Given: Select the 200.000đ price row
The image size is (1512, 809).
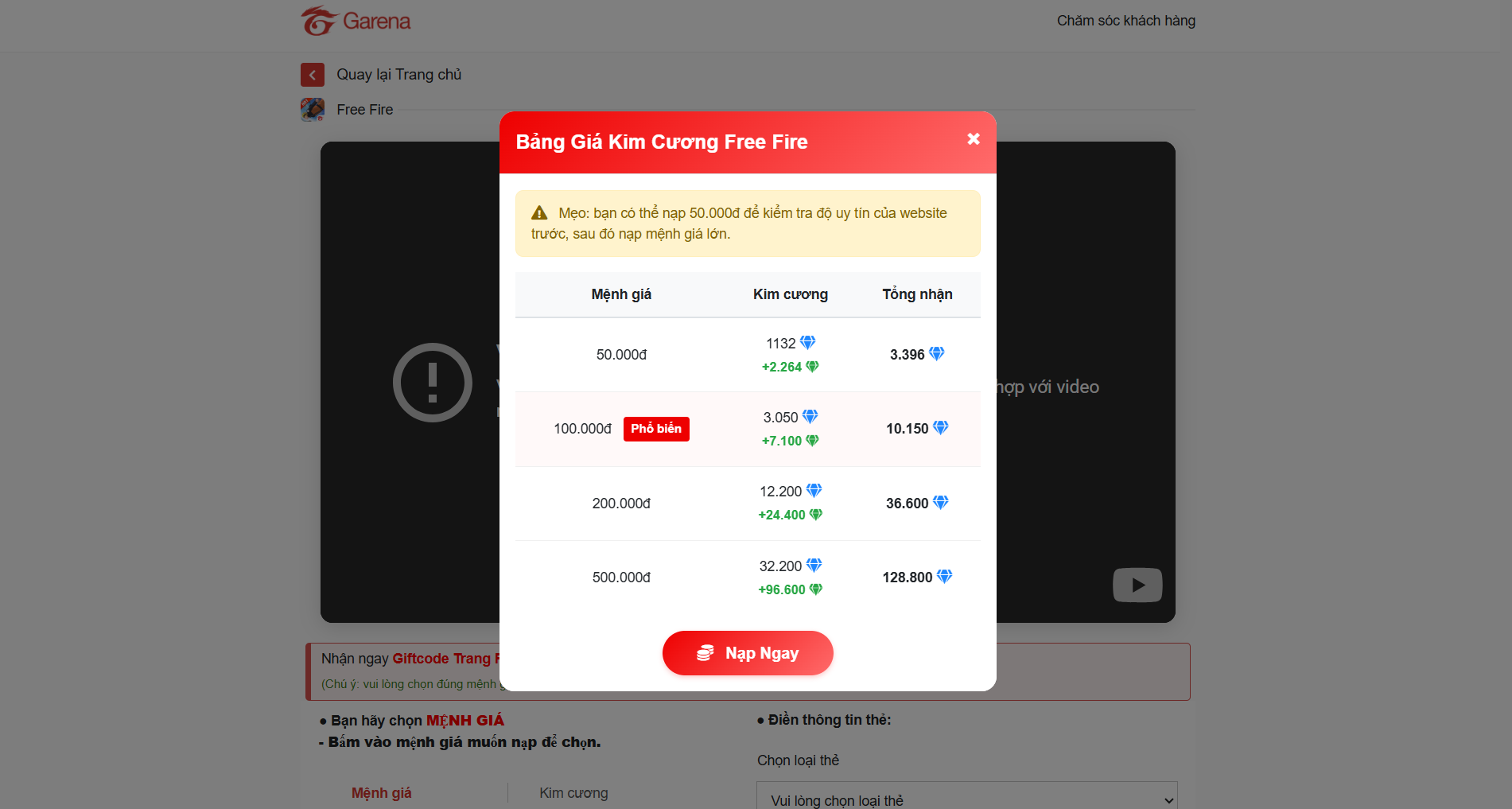Looking at the screenshot, I should [748, 504].
